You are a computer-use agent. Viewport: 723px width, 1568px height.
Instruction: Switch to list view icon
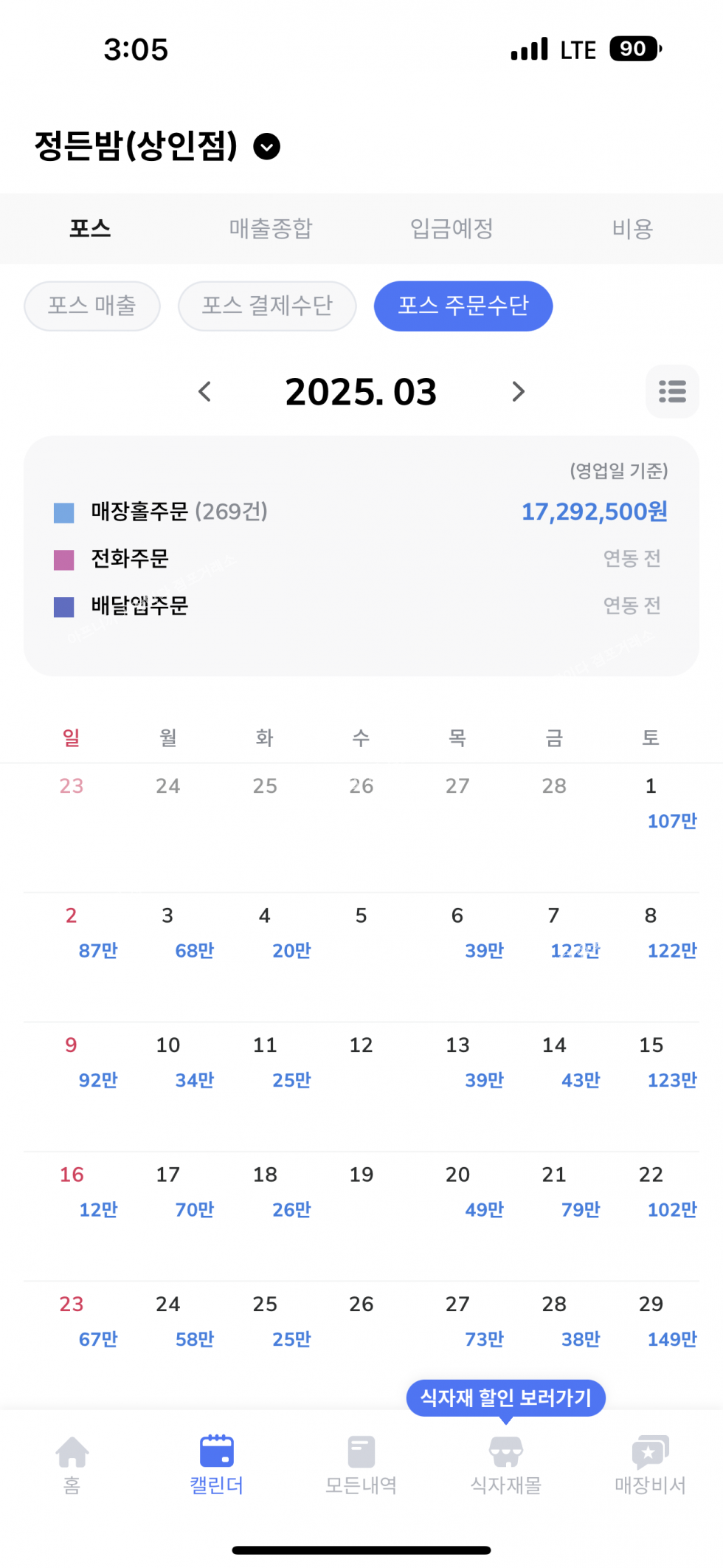672,391
